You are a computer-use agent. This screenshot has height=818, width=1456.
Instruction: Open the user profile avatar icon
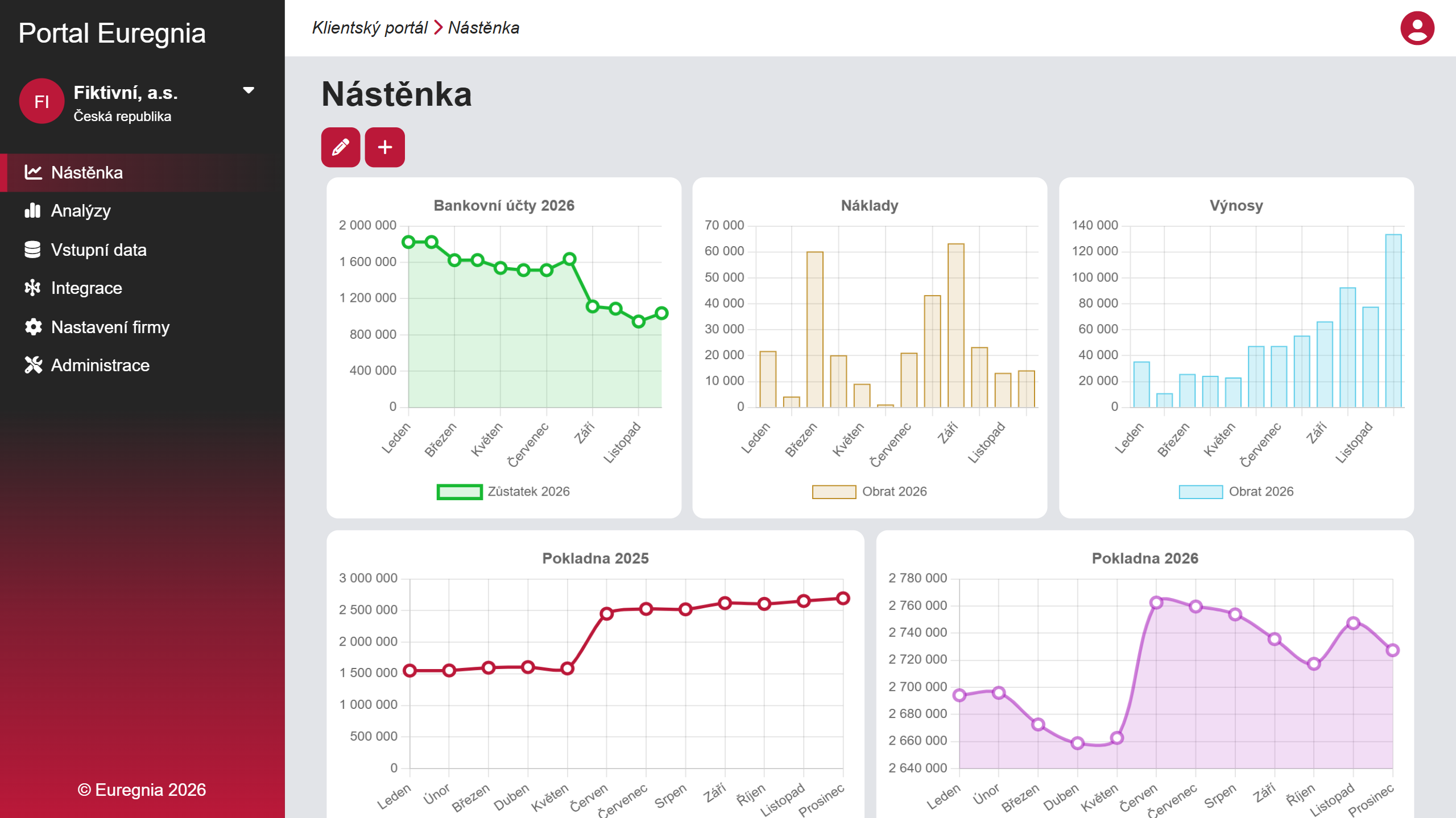1417,28
